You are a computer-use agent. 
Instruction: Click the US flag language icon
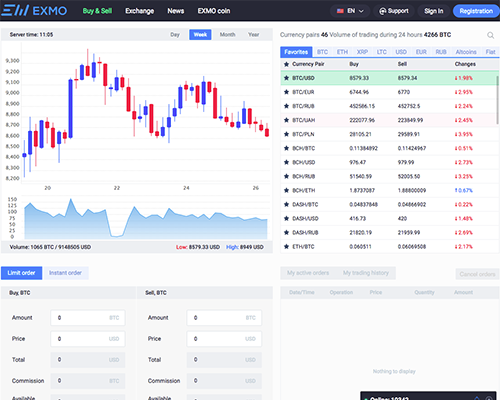(340, 11)
